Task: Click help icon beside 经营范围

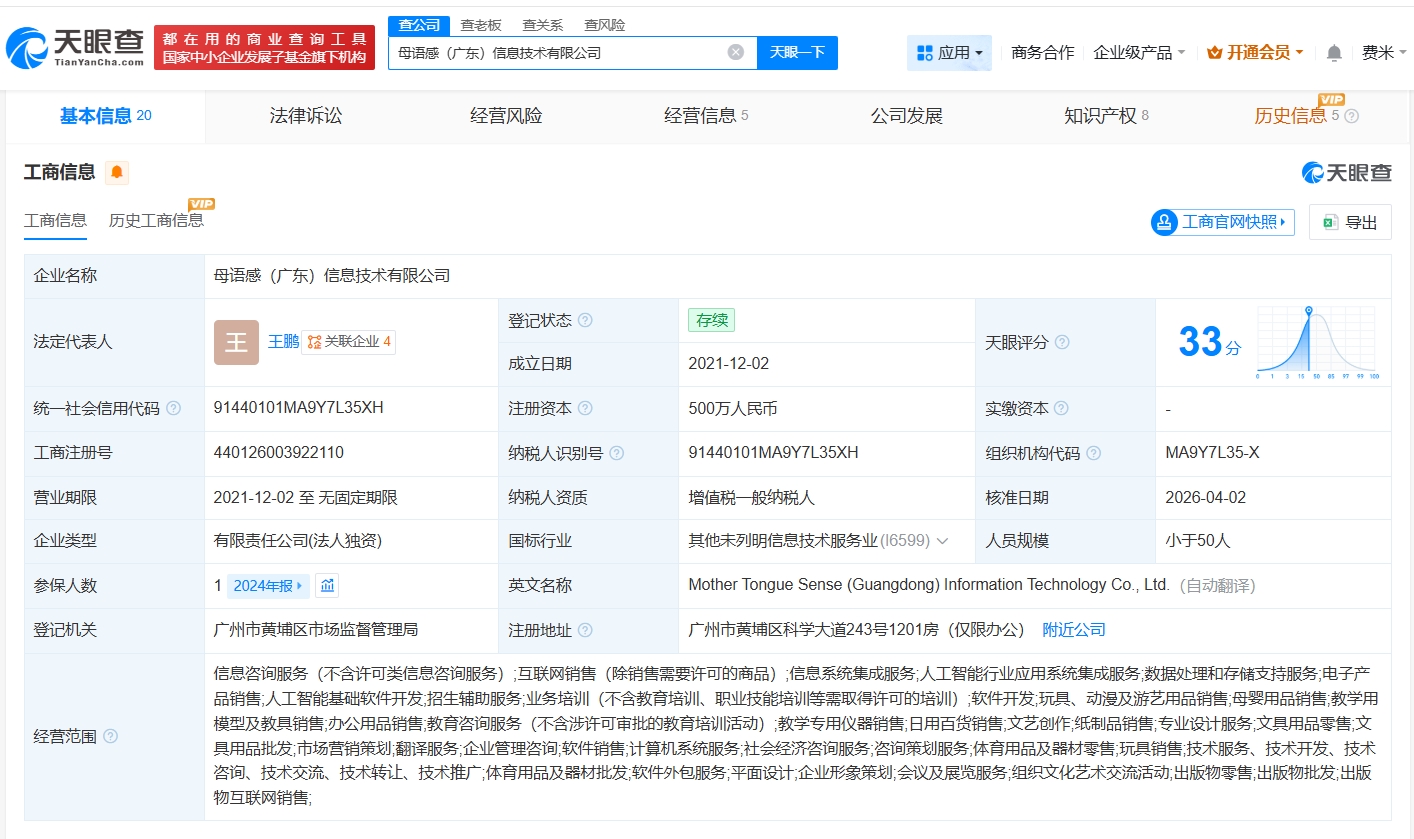Action: pos(110,737)
